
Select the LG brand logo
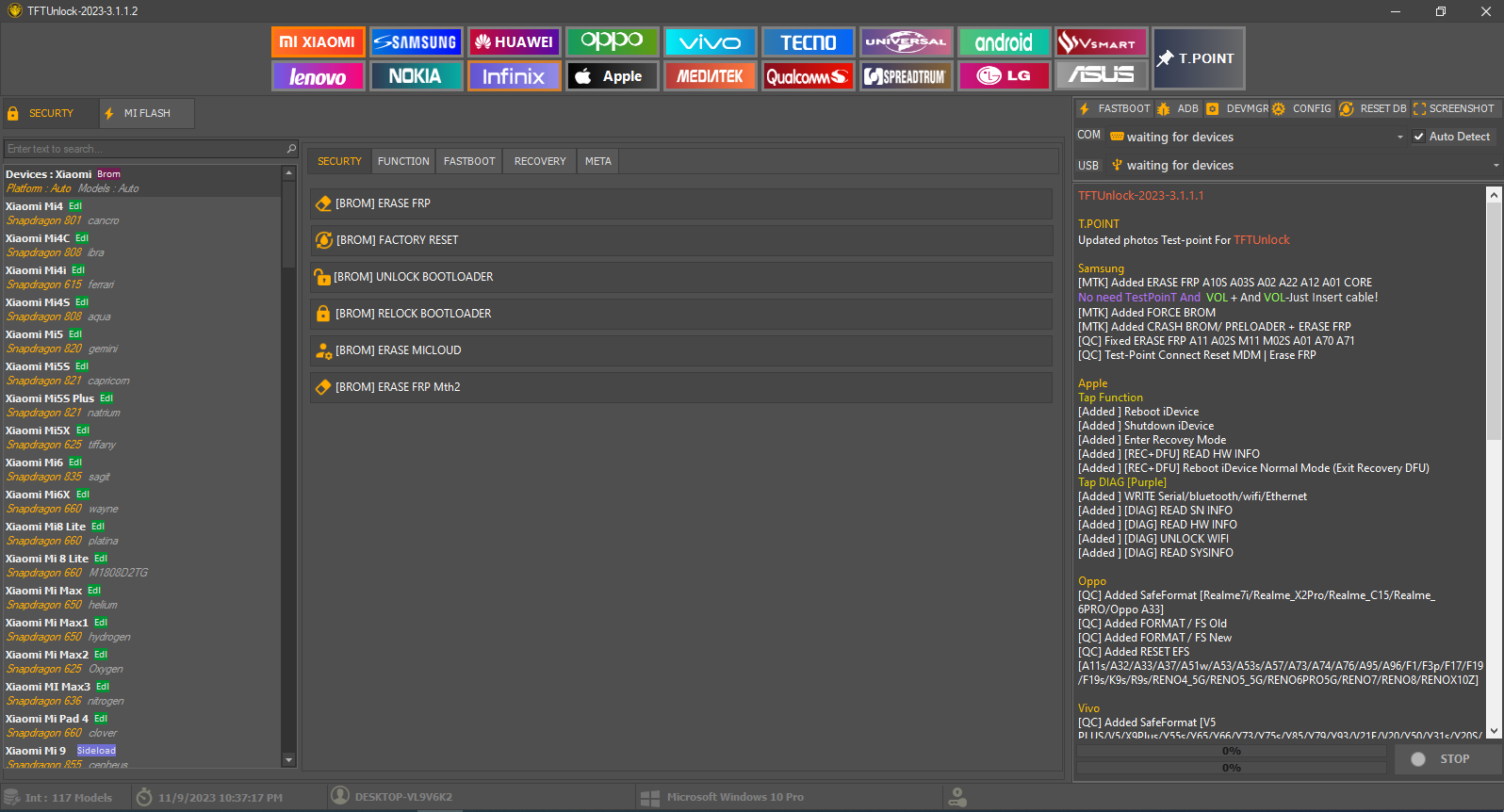tap(1004, 75)
